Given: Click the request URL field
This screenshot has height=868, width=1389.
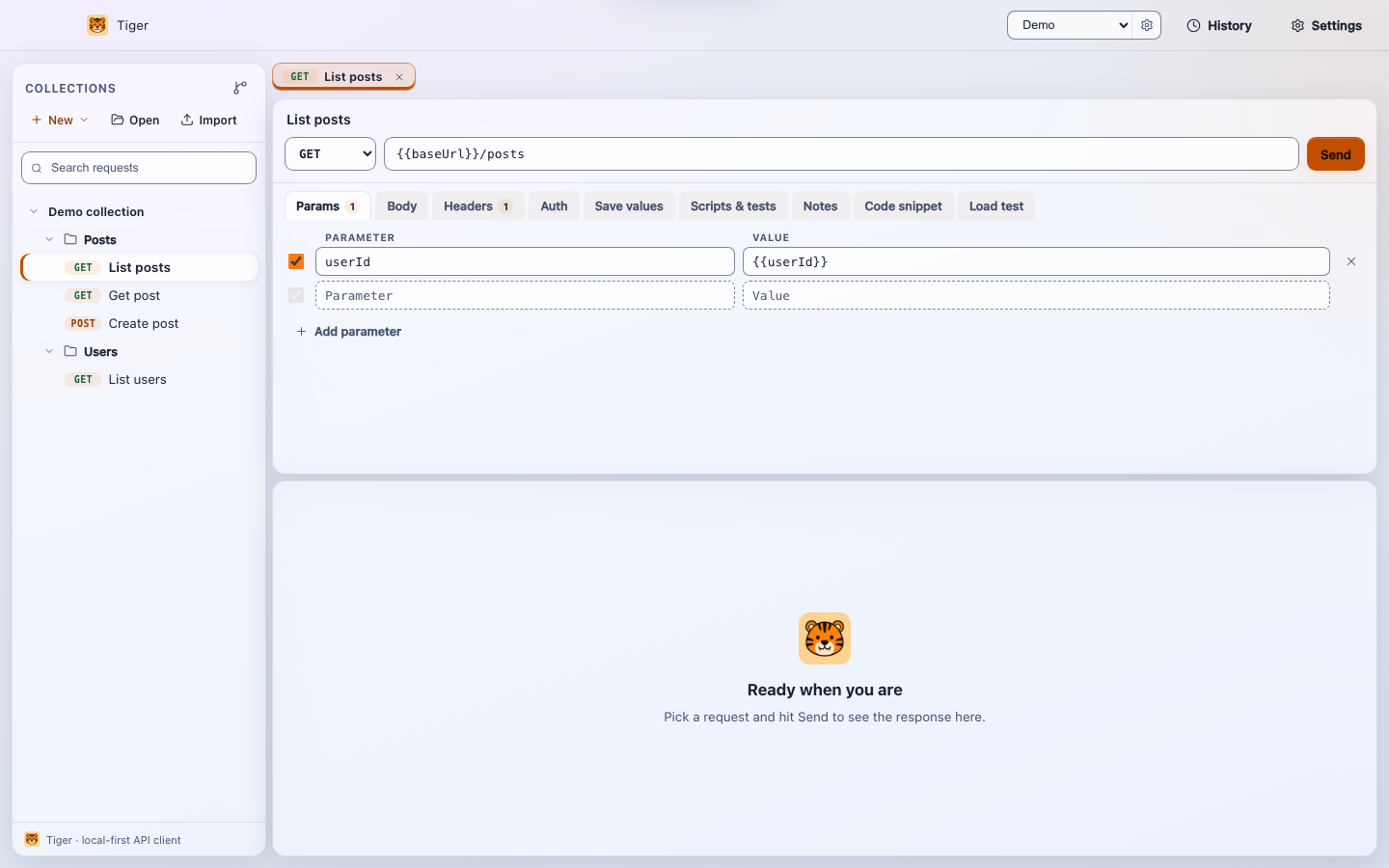Looking at the screenshot, I should tap(841, 154).
